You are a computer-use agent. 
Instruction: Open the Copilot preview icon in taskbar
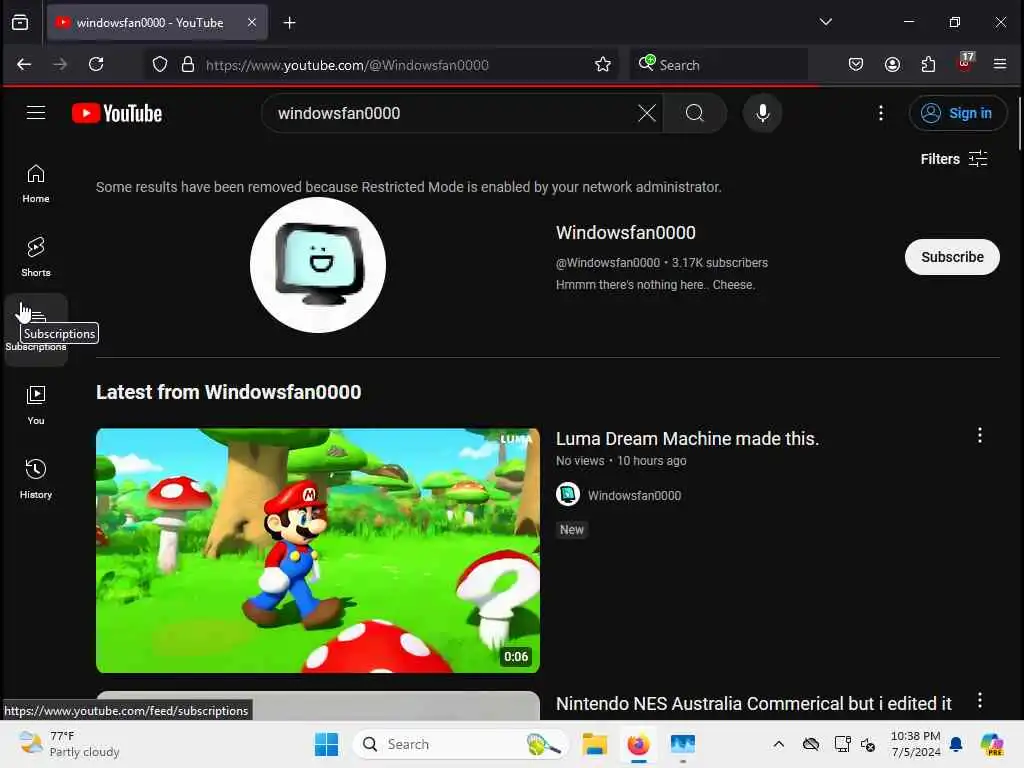[992, 744]
